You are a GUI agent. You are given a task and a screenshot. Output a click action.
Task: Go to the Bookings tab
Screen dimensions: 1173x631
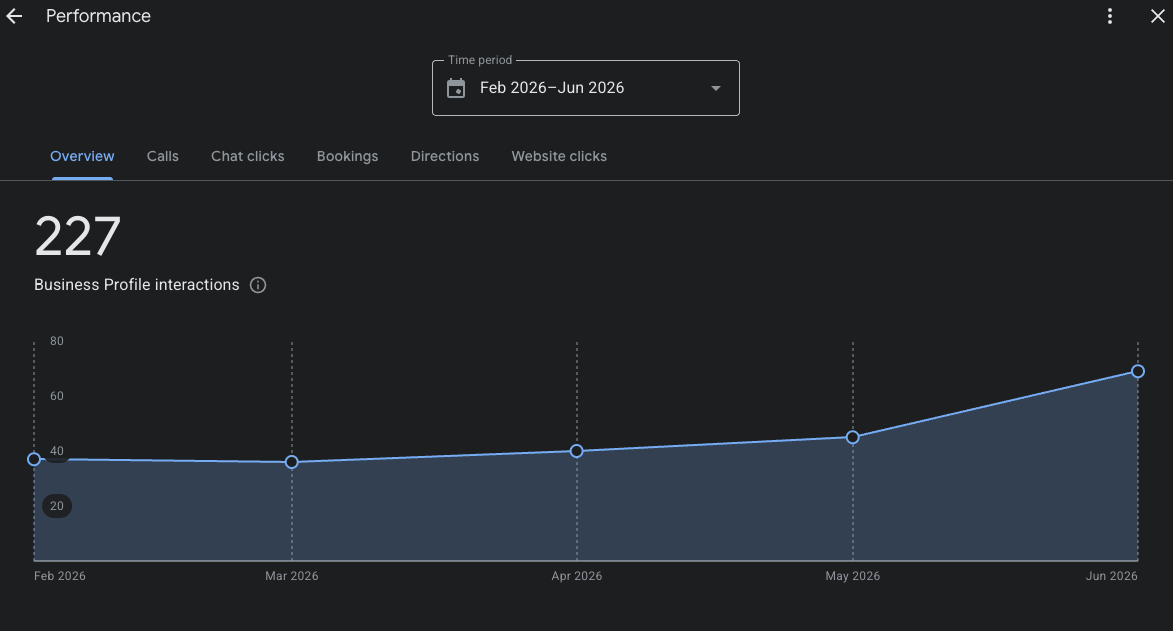coord(347,156)
